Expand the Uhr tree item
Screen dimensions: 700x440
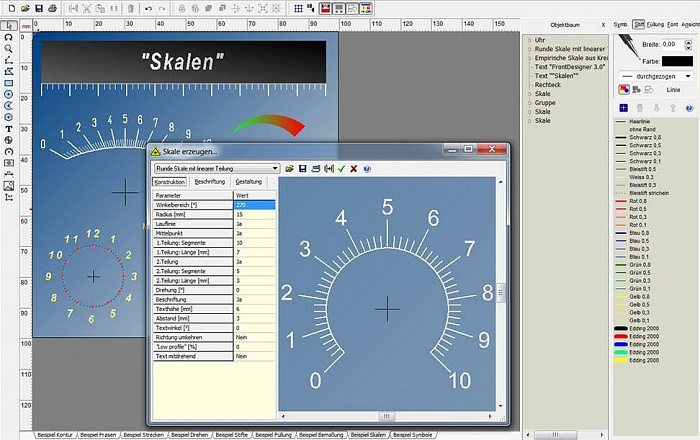[x=529, y=40]
